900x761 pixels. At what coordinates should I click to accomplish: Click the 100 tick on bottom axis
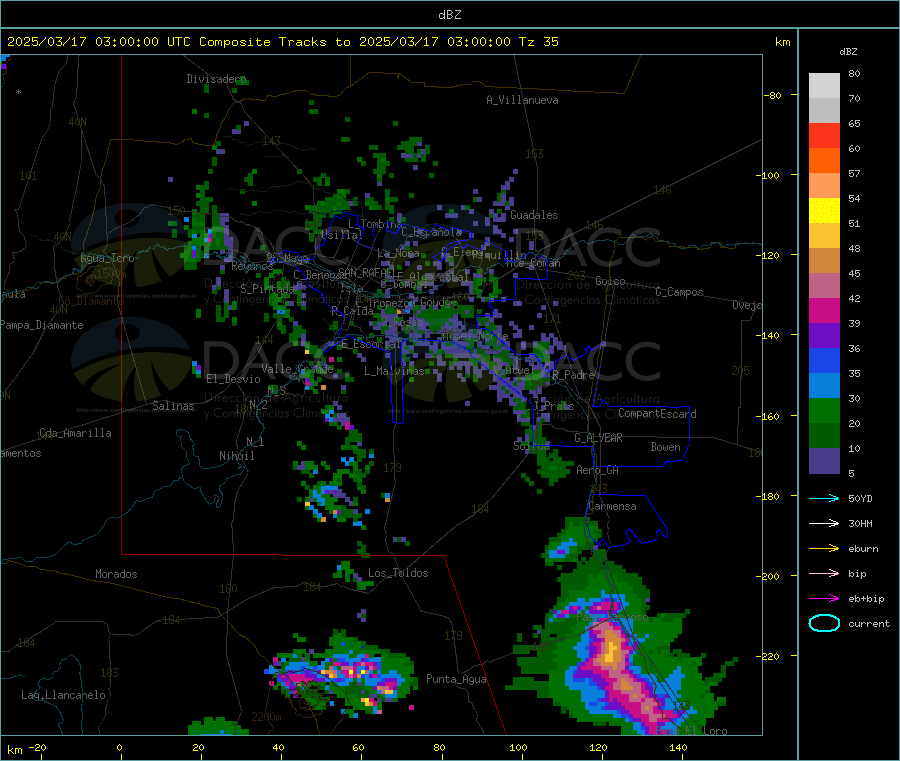coord(518,748)
